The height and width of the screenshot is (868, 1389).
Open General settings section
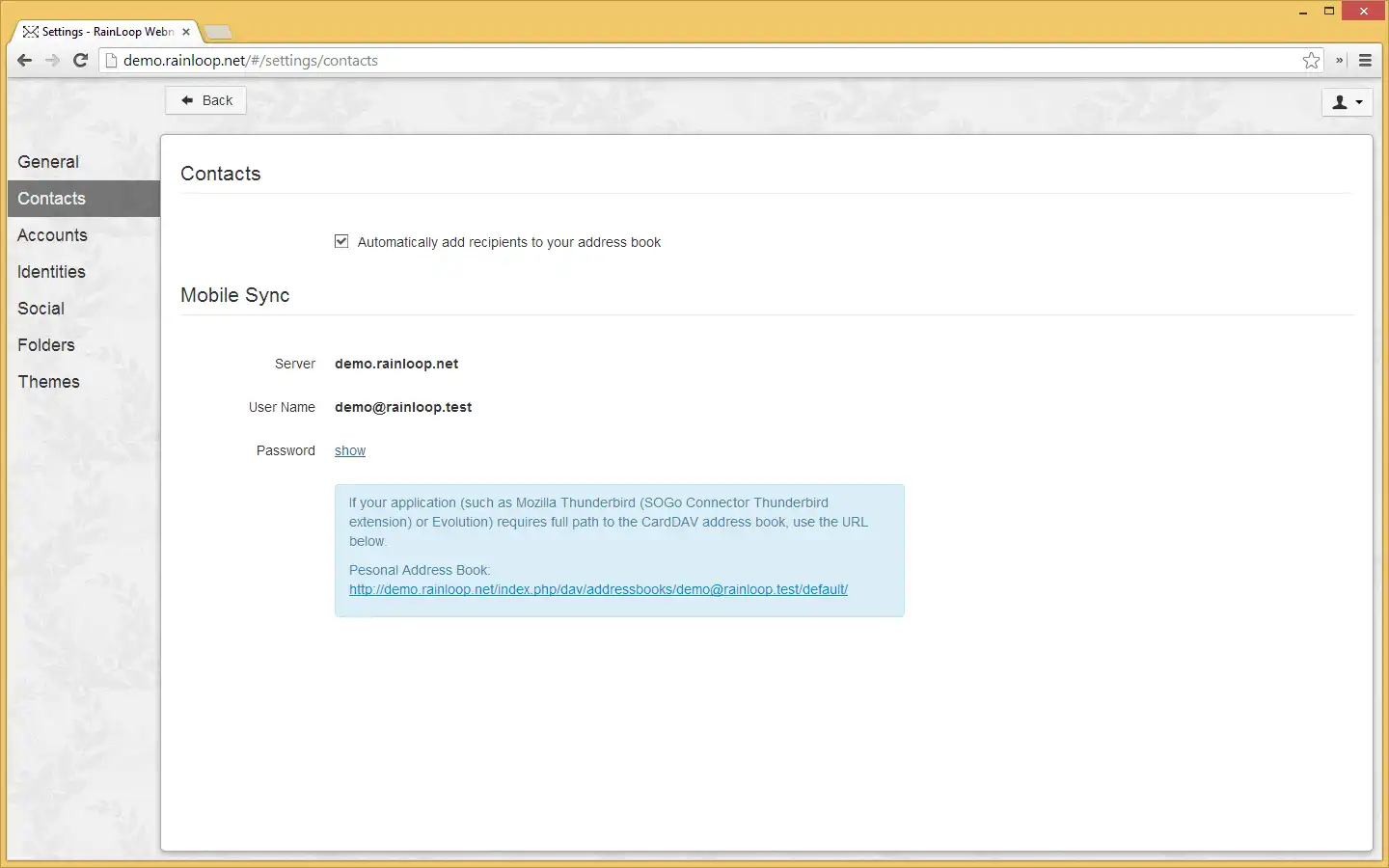pyautogui.click(x=83, y=162)
